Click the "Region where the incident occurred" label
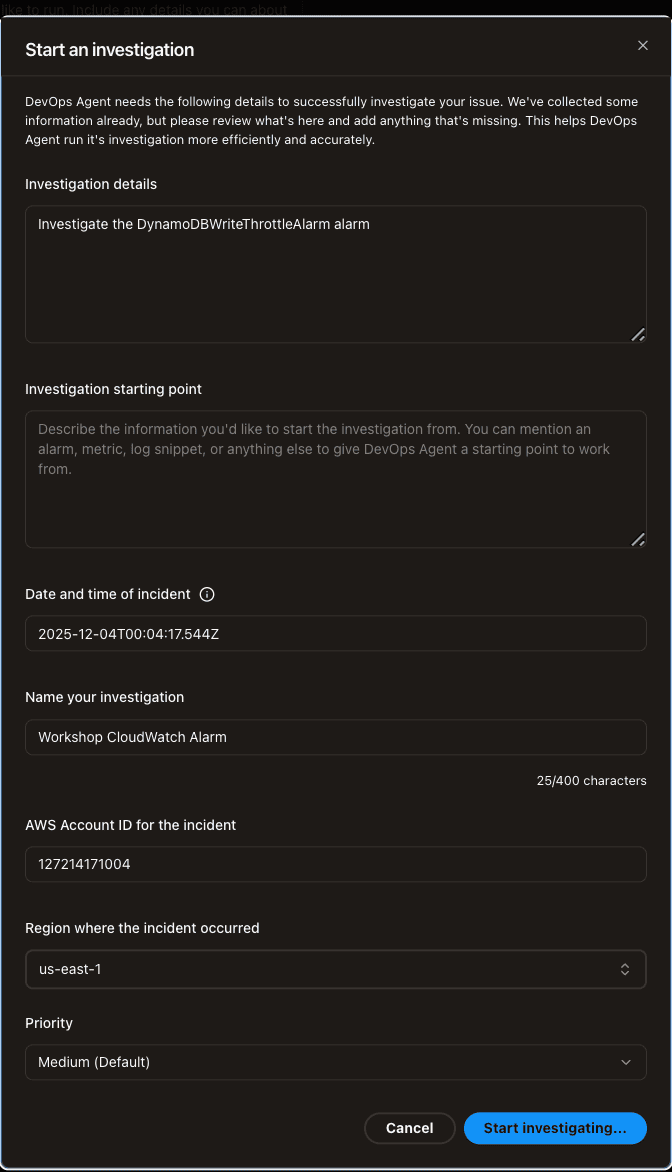 click(142, 928)
